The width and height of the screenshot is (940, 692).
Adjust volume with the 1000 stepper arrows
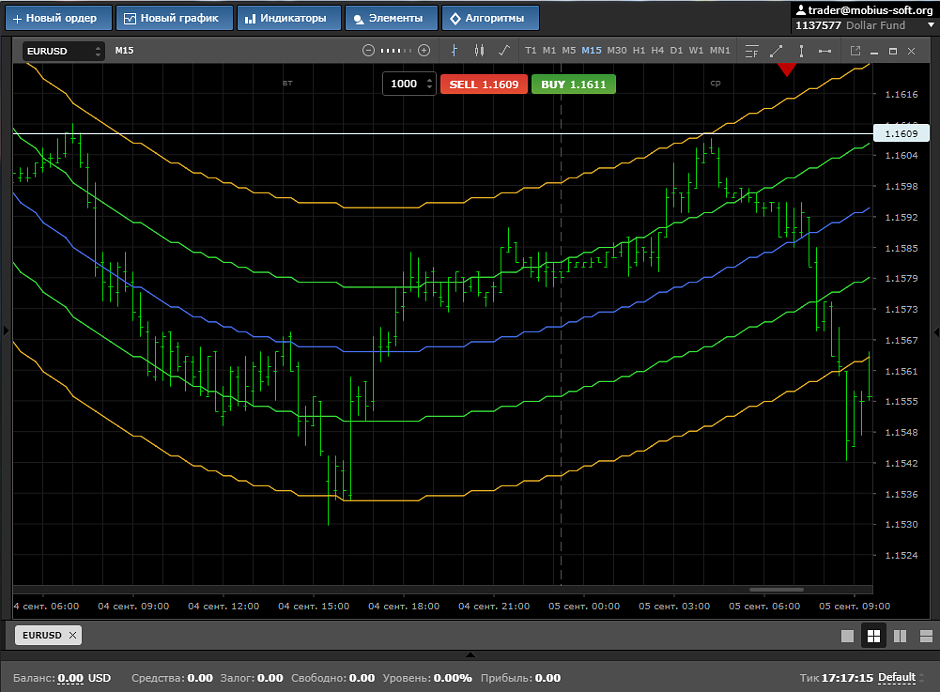(429, 84)
